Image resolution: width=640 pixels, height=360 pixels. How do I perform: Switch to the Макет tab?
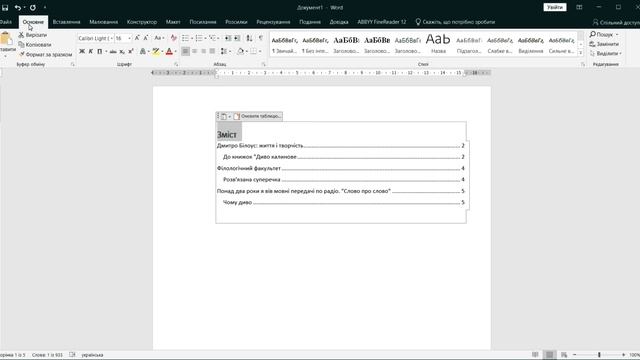[x=173, y=22]
